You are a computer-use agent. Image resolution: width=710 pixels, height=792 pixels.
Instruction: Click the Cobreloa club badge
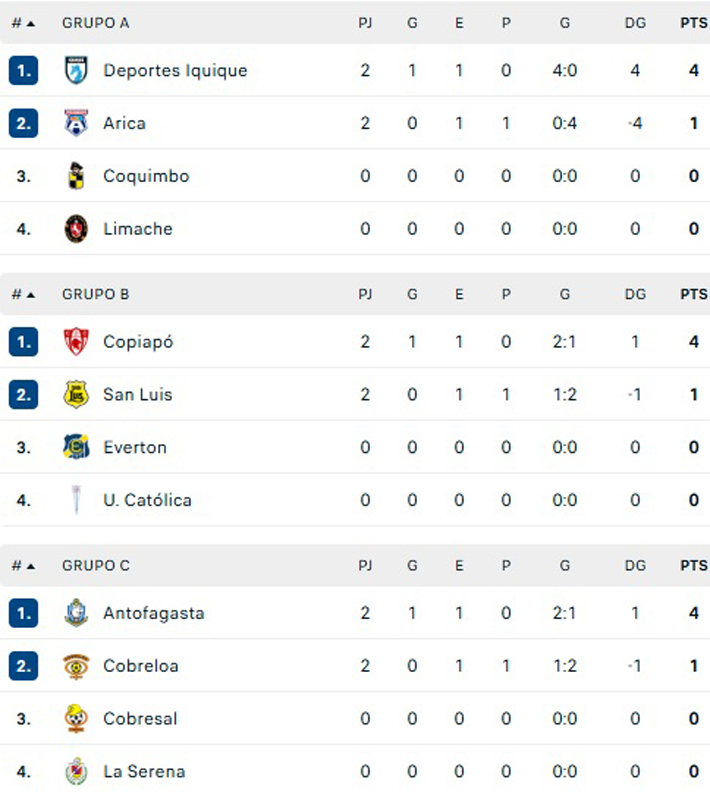coord(76,666)
